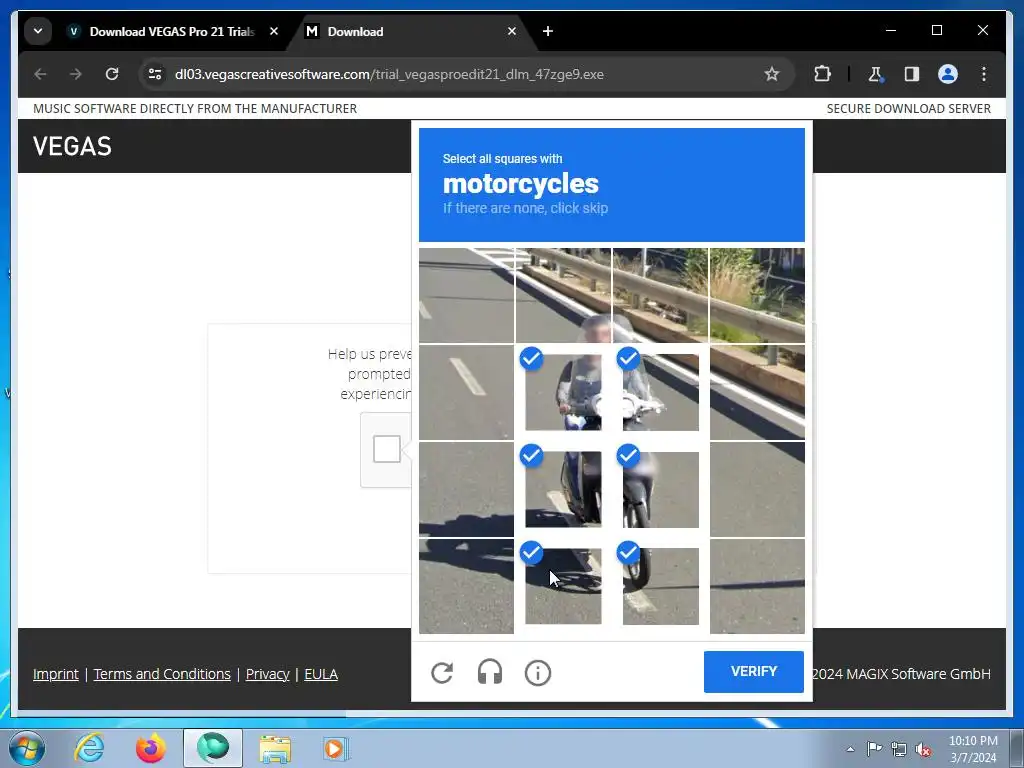Open a new browser tab
Image resolution: width=1024 pixels, height=768 pixels.
tap(548, 31)
